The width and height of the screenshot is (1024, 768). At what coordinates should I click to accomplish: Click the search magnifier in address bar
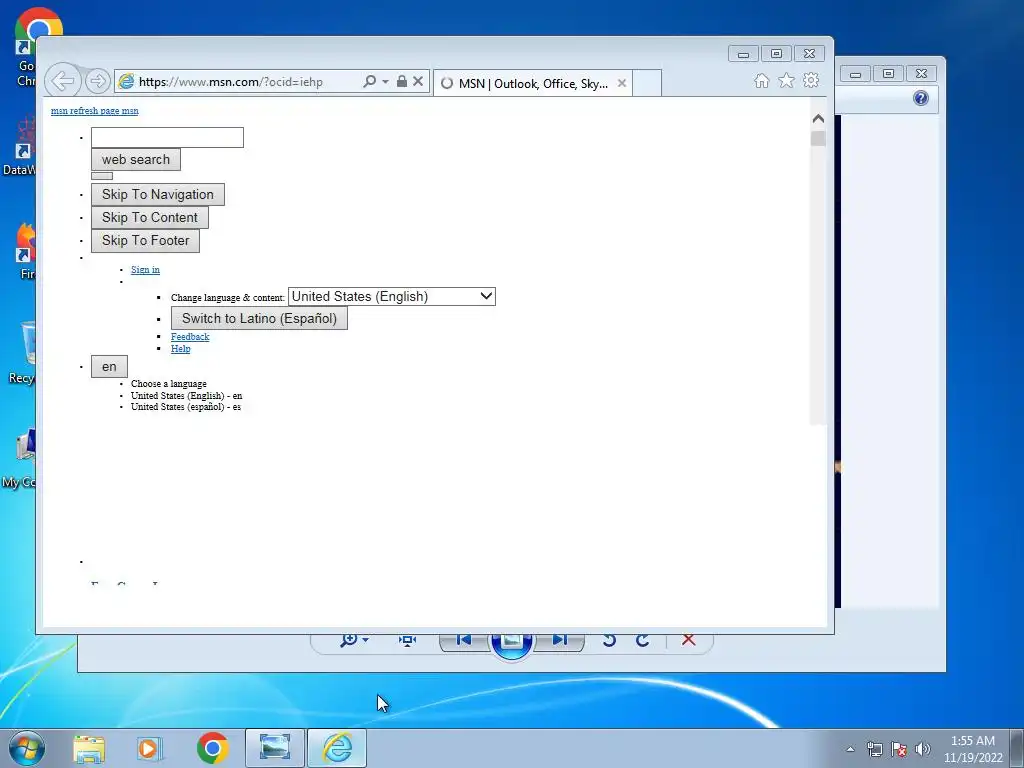tap(370, 81)
